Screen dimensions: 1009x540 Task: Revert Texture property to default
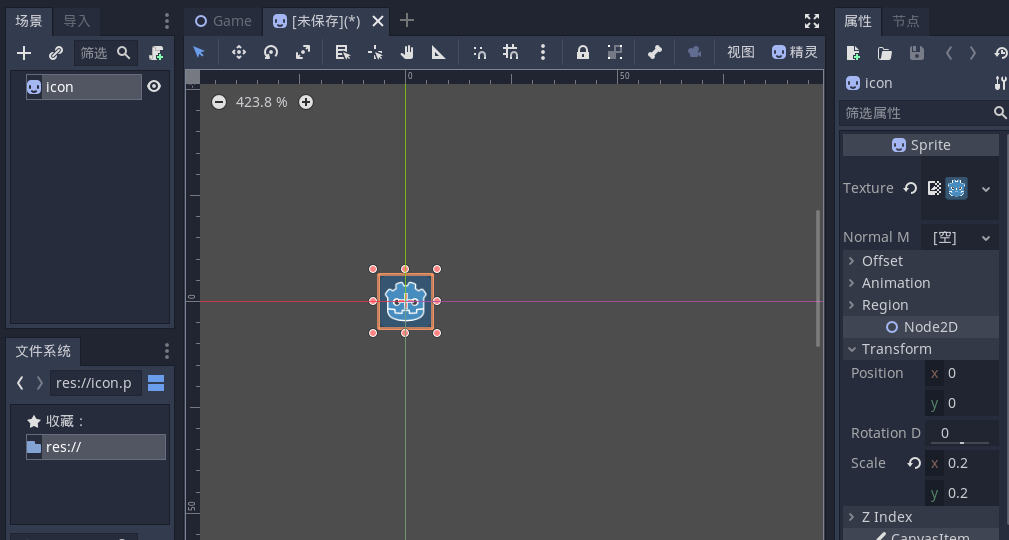coord(910,188)
